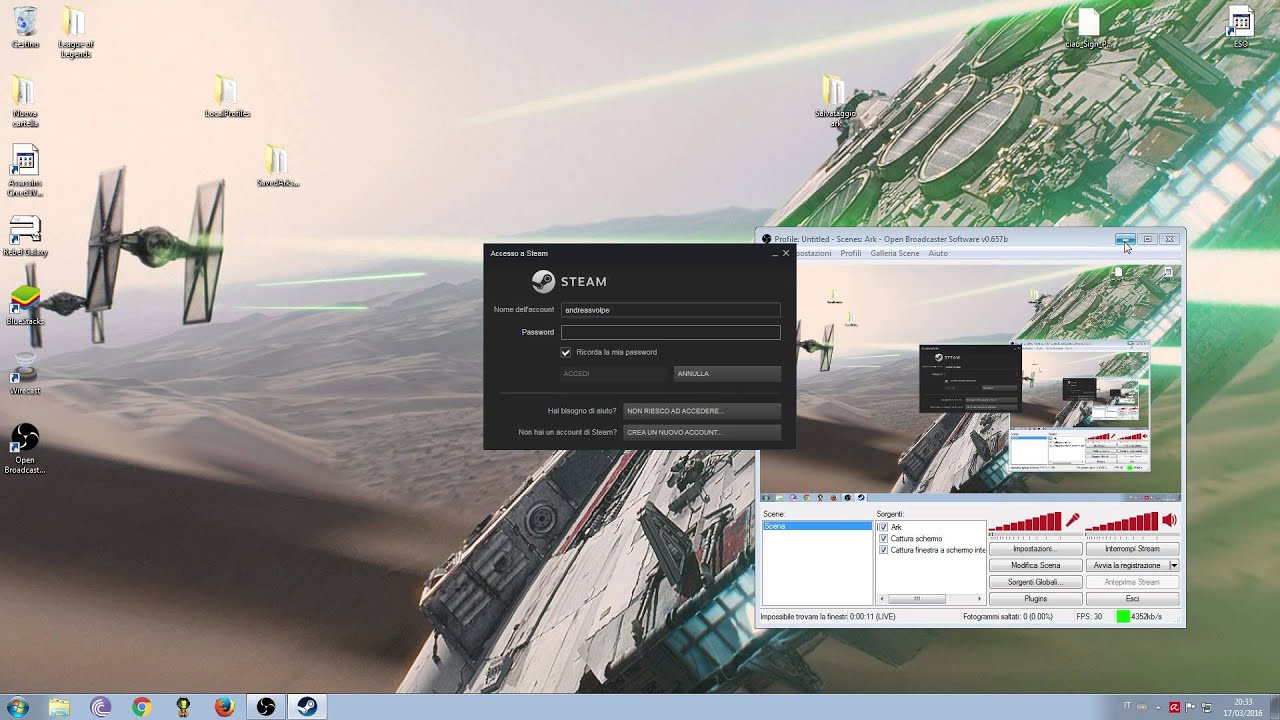Click NON RIESCO AD ACCEDERE button
The height and width of the screenshot is (720, 1280).
(x=702, y=411)
